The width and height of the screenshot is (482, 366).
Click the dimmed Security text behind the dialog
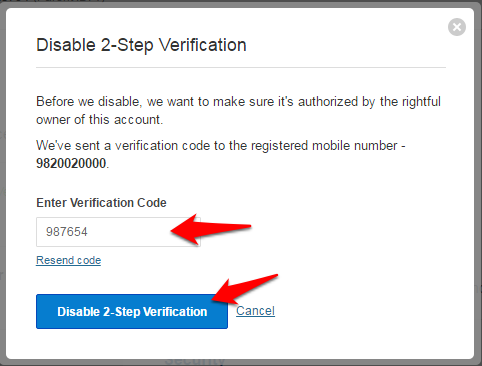coord(195,360)
